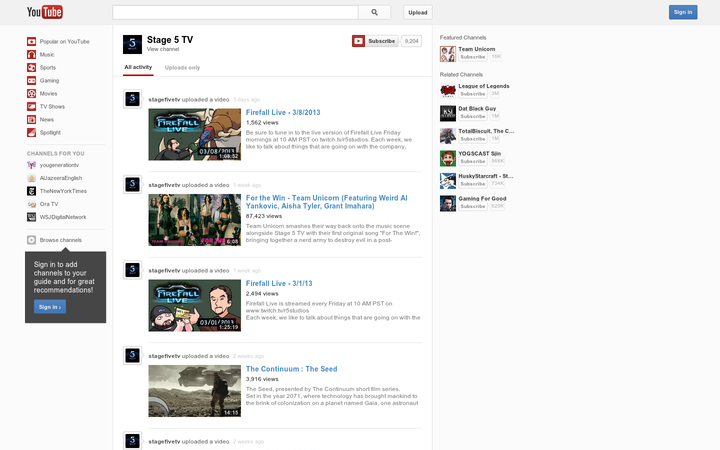Open Popular on YouTube icon
The image size is (720, 450).
coord(31,41)
